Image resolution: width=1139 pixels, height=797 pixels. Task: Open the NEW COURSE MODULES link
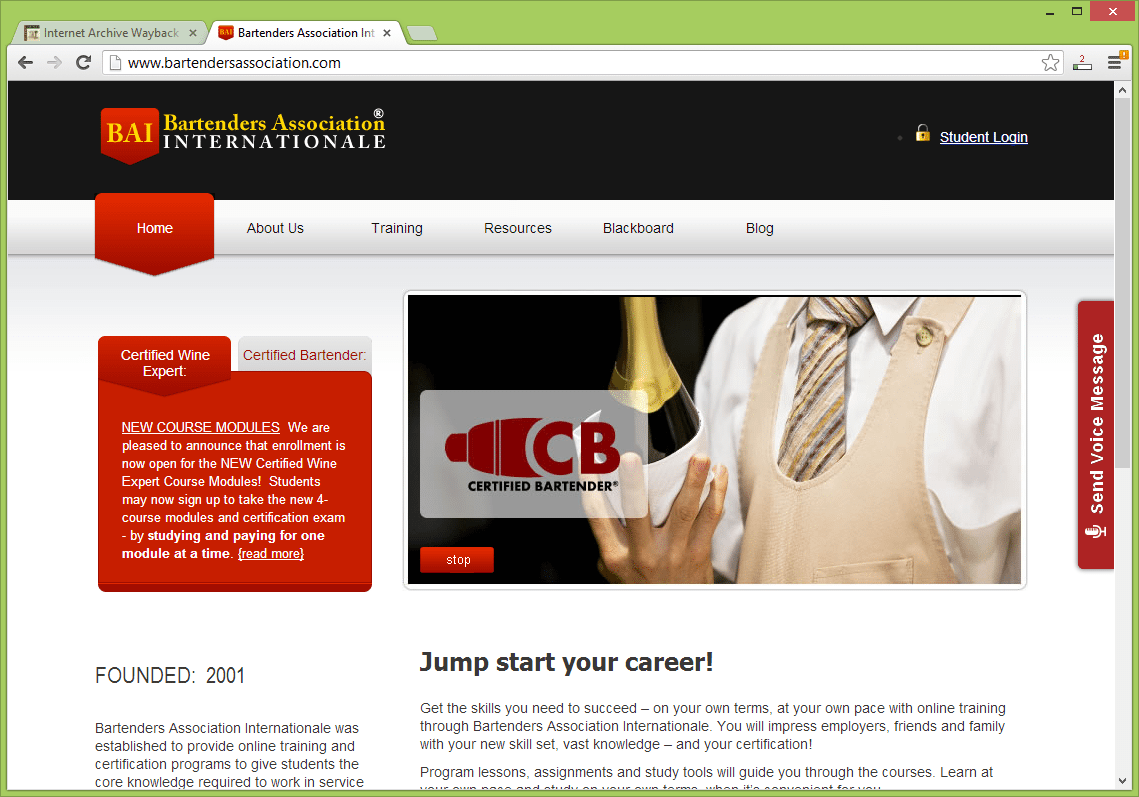(200, 427)
